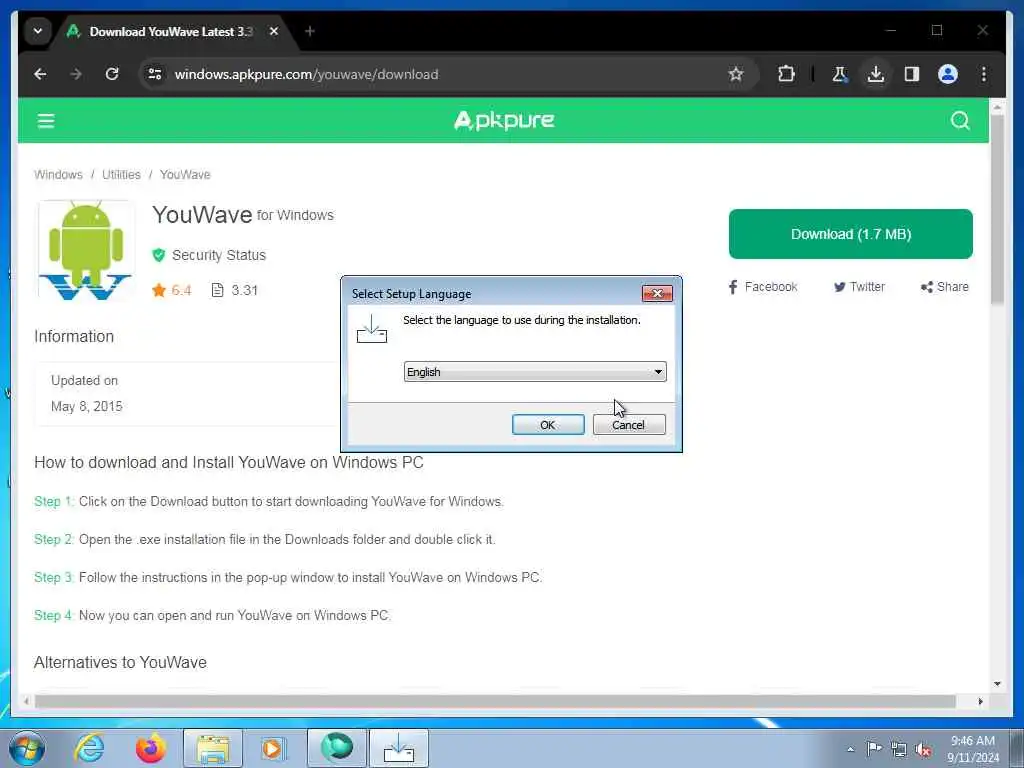Share on Twitter
This screenshot has height=768, width=1024.
[x=859, y=287]
